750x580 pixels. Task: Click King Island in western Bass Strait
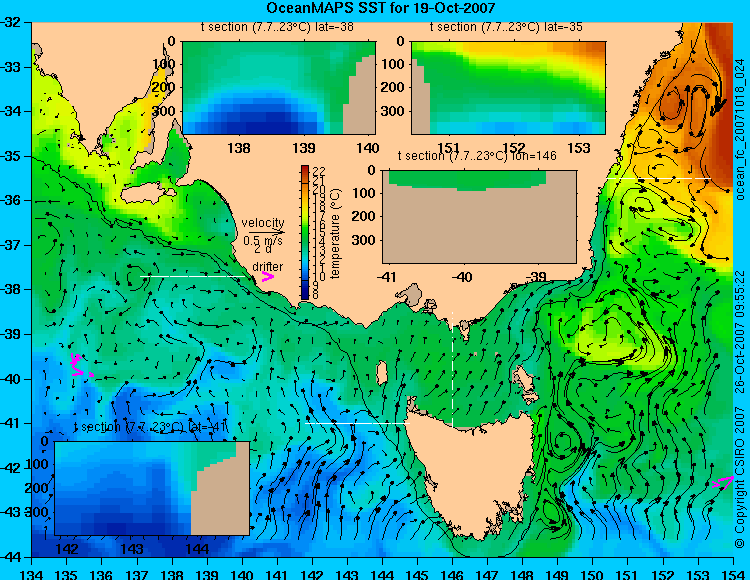point(382,373)
